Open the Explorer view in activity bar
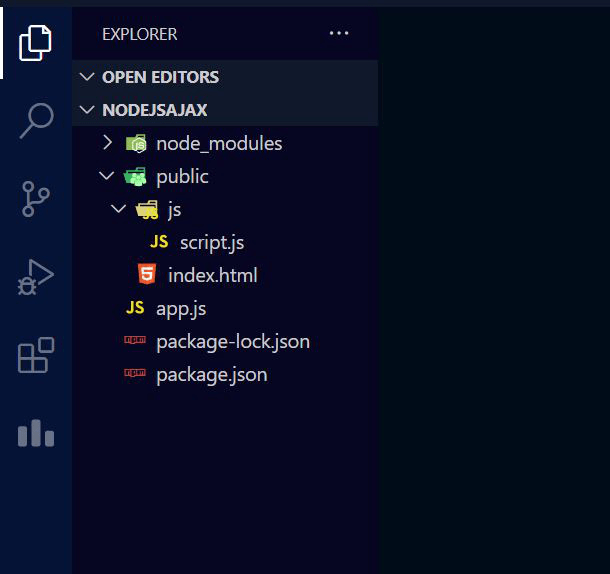The image size is (610, 574). point(35,43)
